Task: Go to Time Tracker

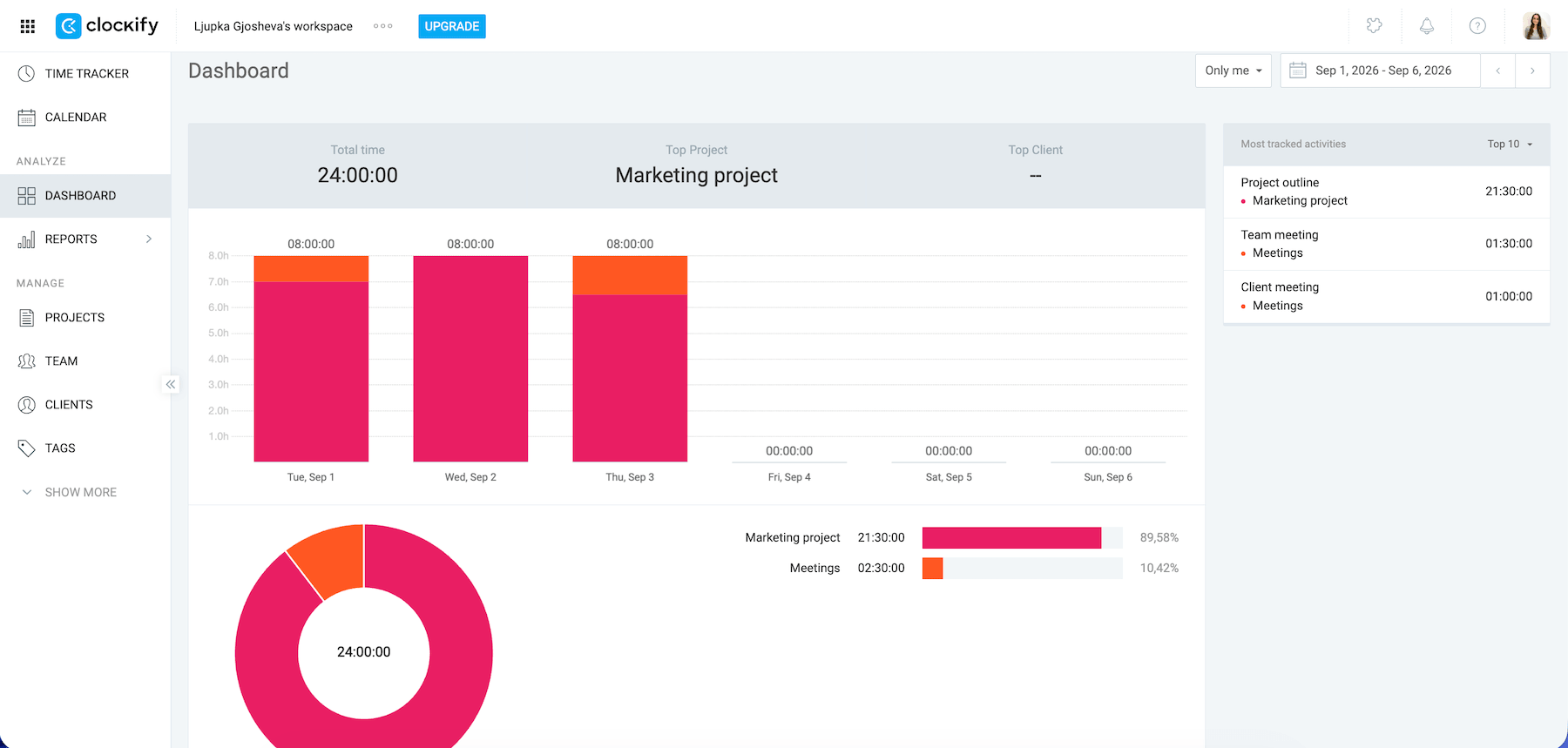Action: 85,74
